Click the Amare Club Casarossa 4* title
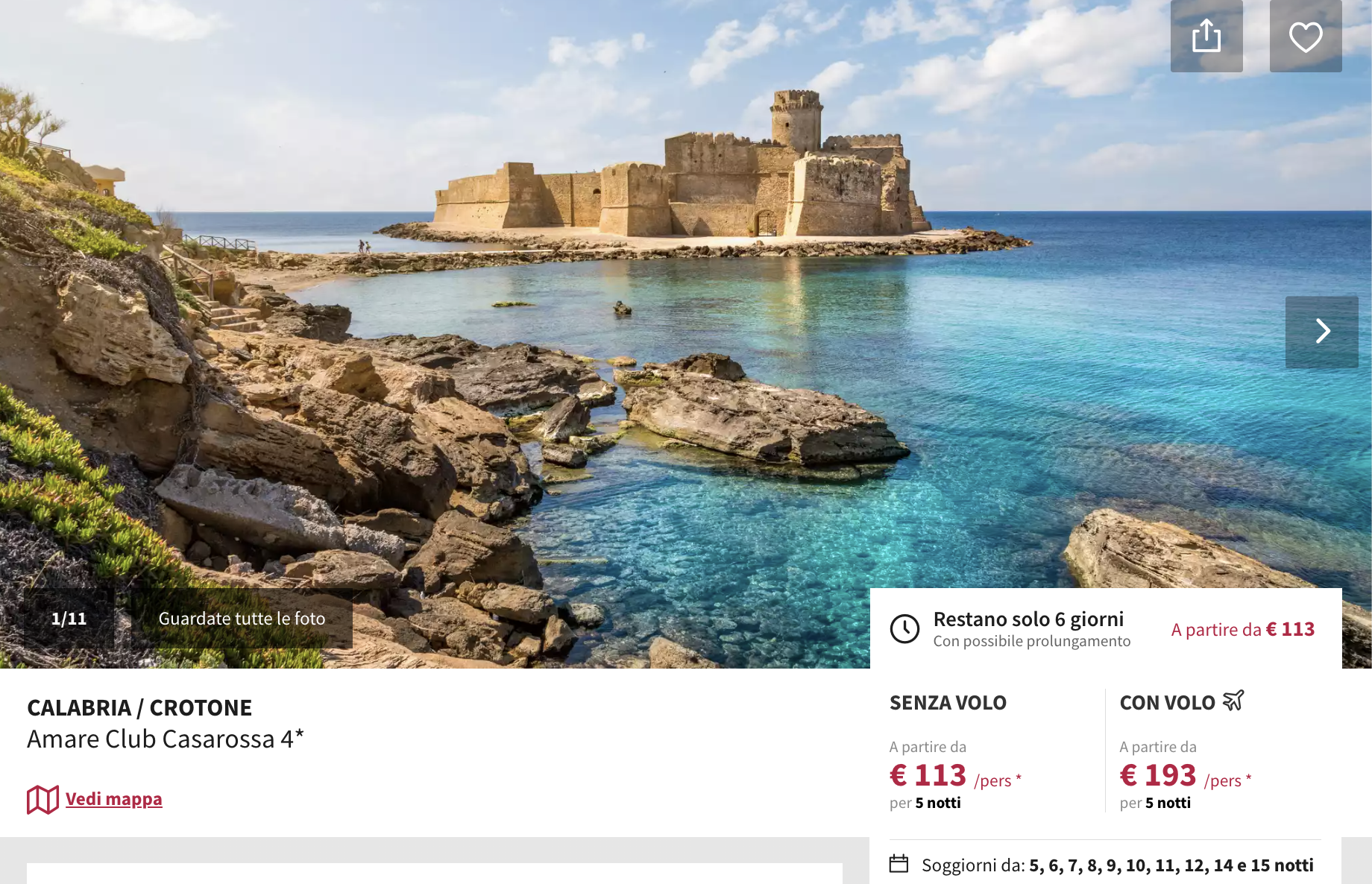 click(x=166, y=739)
